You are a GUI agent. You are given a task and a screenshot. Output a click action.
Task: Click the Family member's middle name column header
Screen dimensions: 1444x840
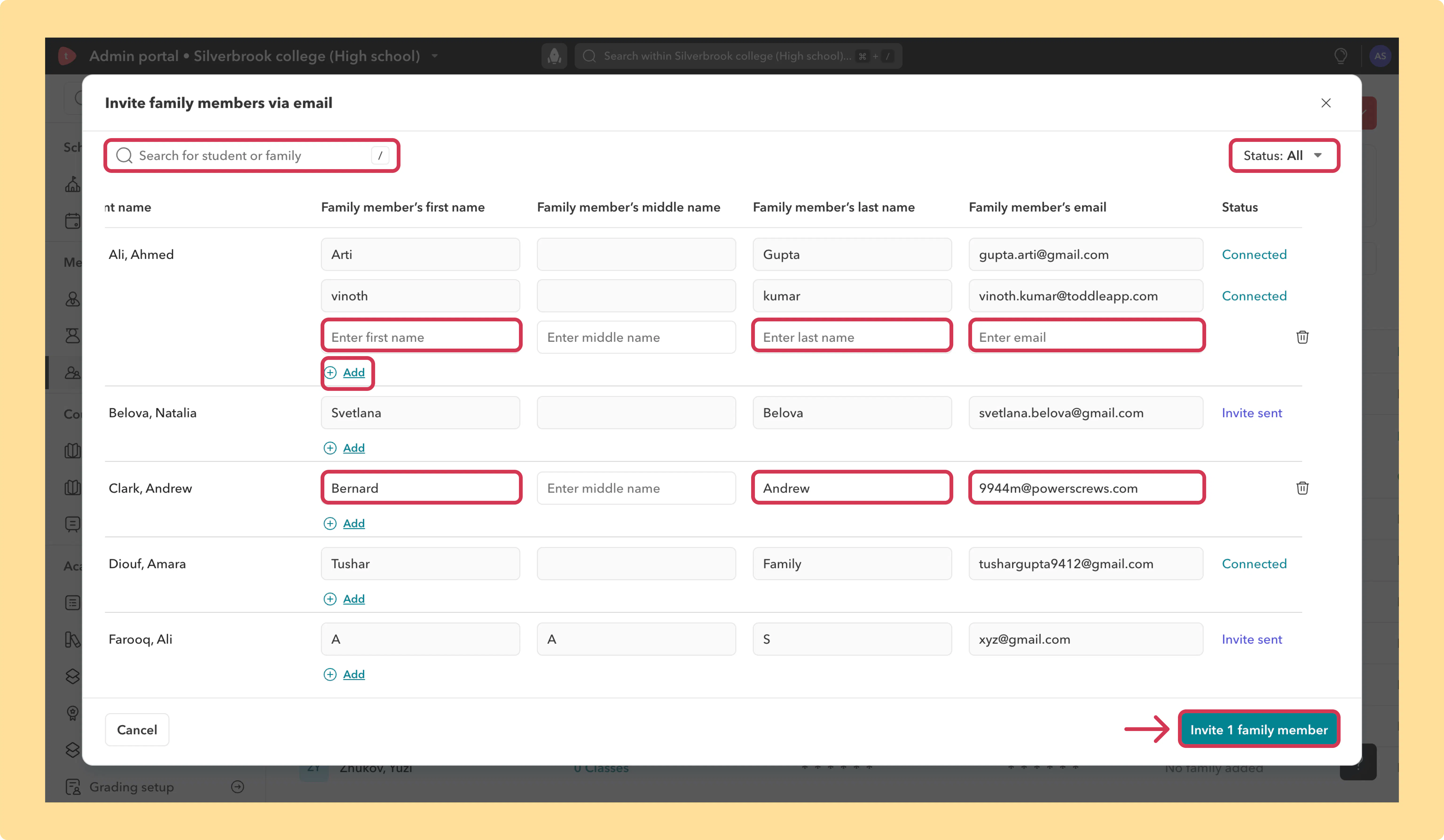pos(629,207)
